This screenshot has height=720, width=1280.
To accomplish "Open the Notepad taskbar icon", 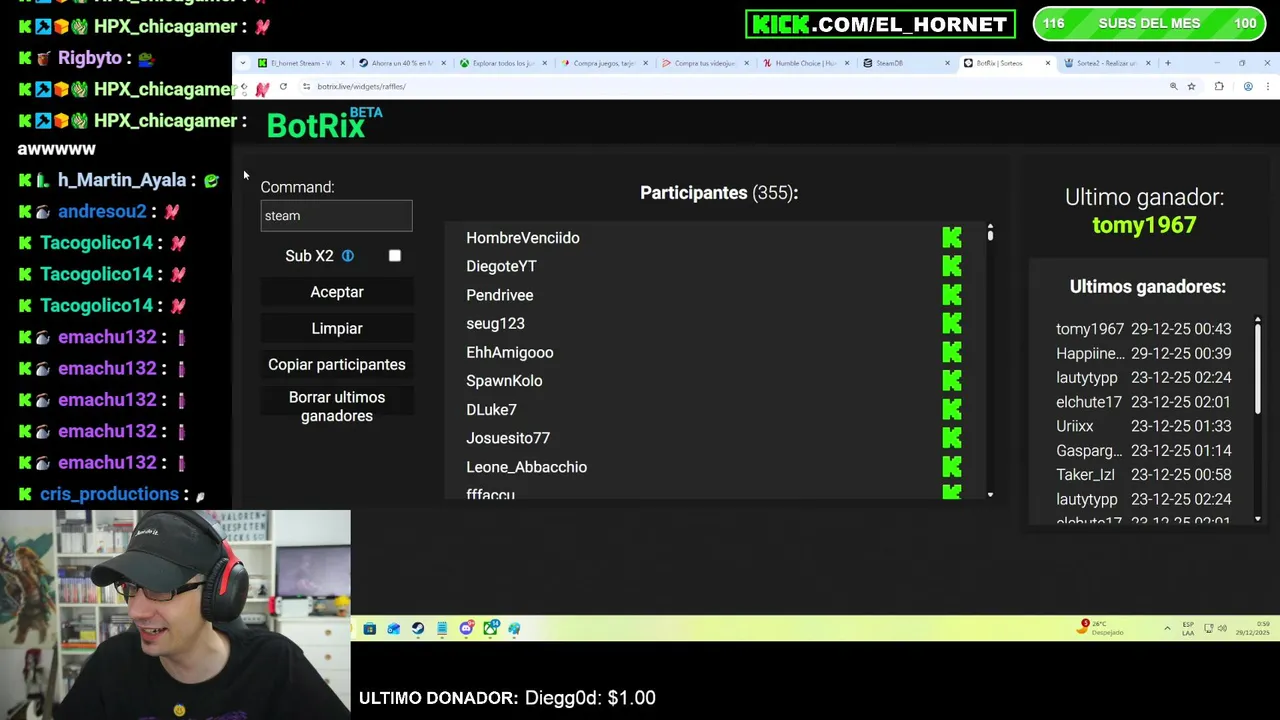I will (x=442, y=628).
